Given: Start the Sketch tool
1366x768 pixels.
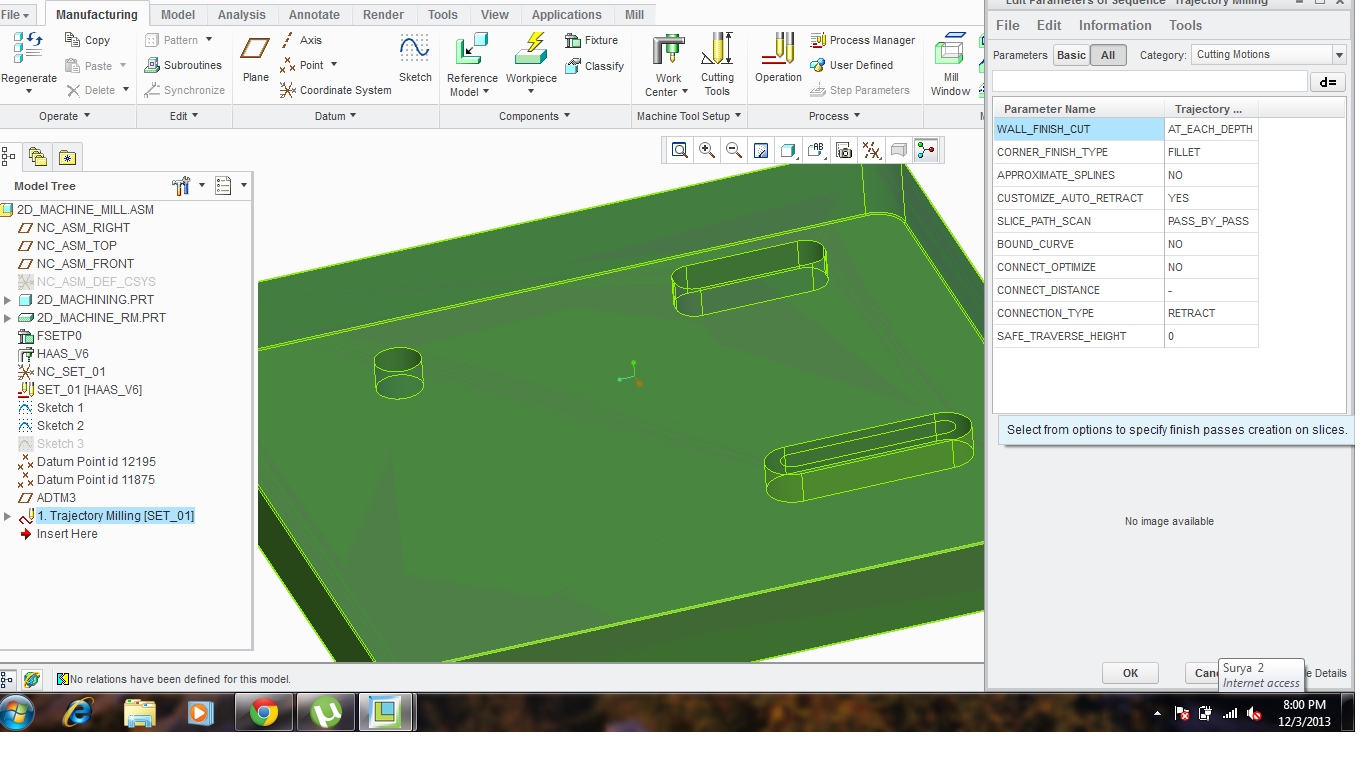Looking at the screenshot, I should 415,58.
